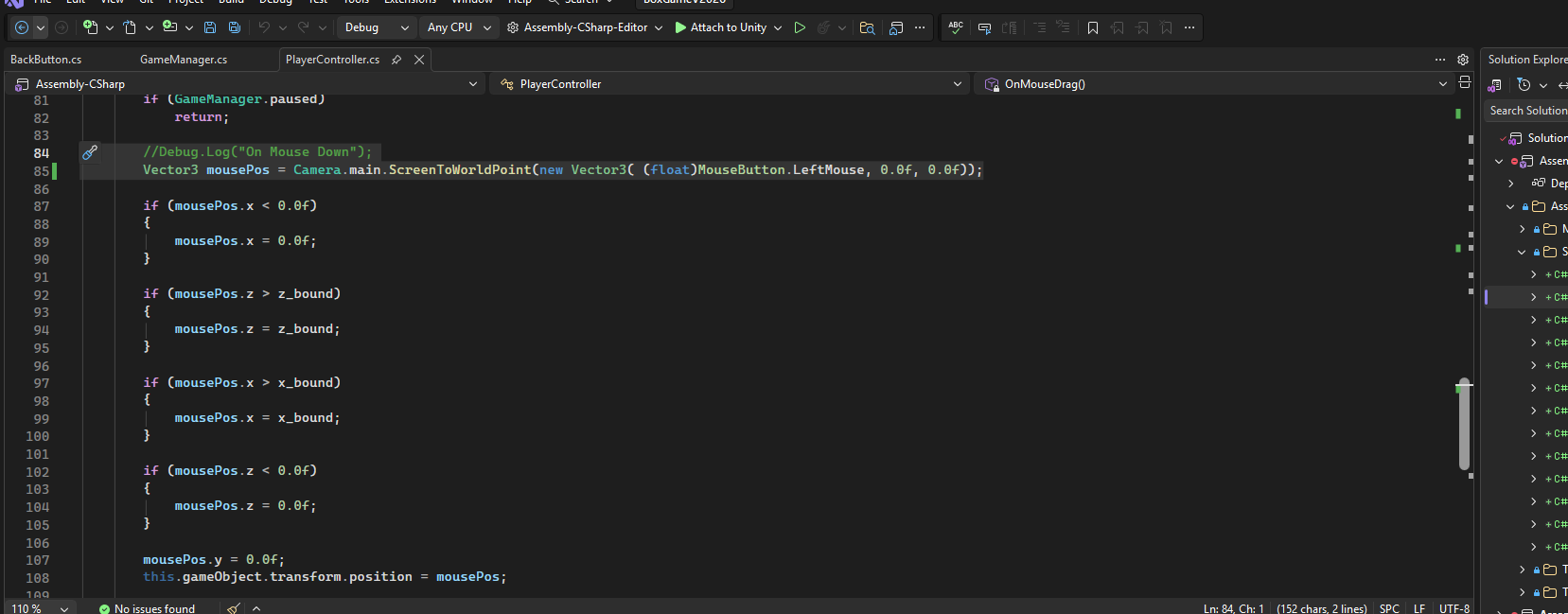1568x614 pixels.
Task: Open toolbar overflow after bookmark icons
Action: (x=1189, y=27)
